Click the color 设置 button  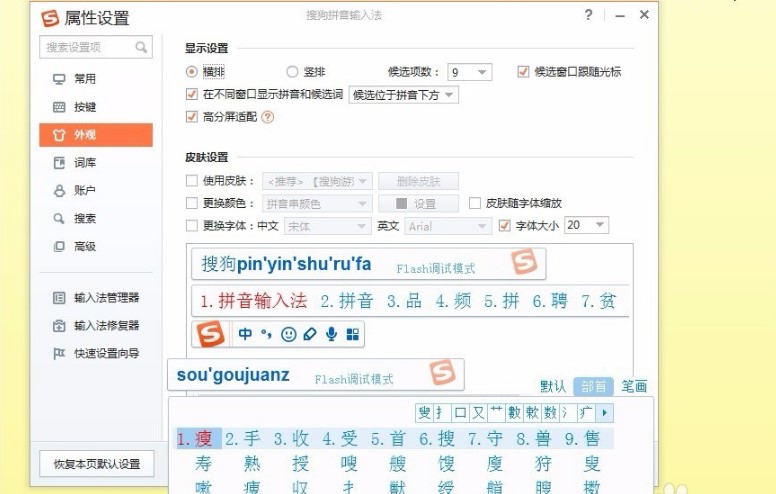(418, 203)
